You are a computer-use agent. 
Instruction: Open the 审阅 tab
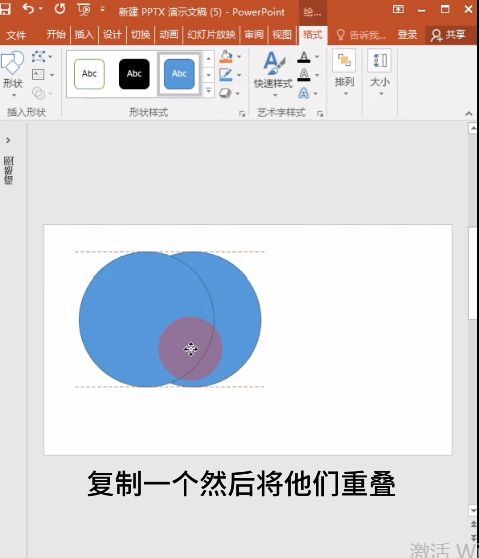point(254,35)
